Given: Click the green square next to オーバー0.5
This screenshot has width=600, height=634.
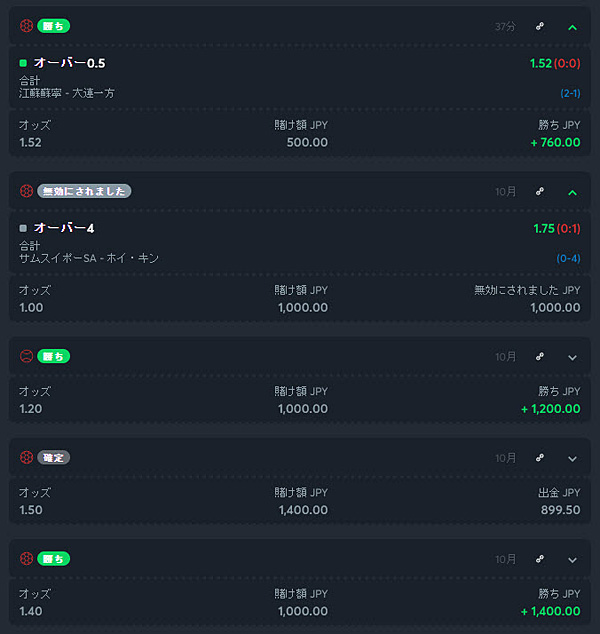Looking at the screenshot, I should (x=23, y=63).
